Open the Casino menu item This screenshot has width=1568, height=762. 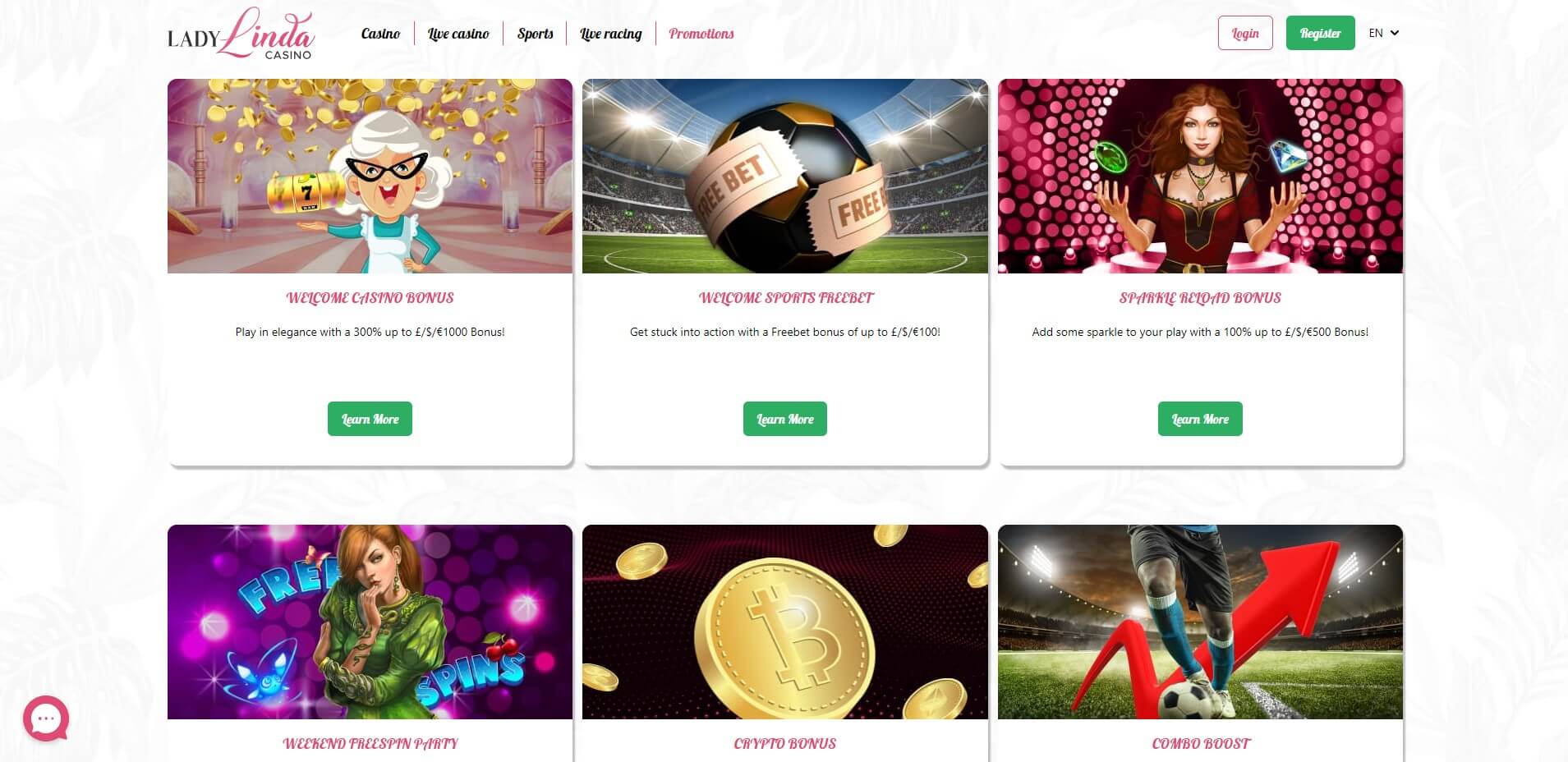click(380, 34)
